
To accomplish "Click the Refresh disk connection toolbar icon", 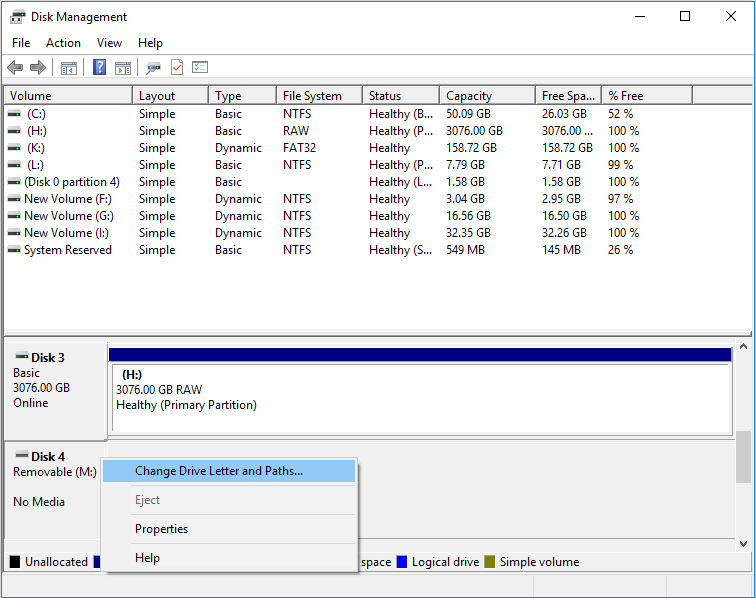I will (x=153, y=68).
